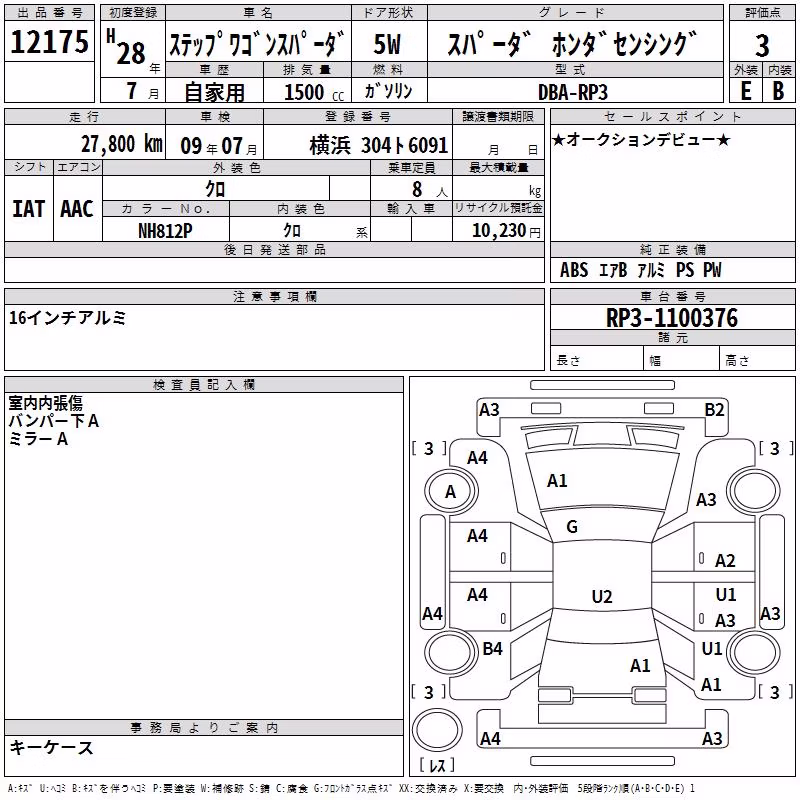Click the 幅 dimension field

click(682, 358)
